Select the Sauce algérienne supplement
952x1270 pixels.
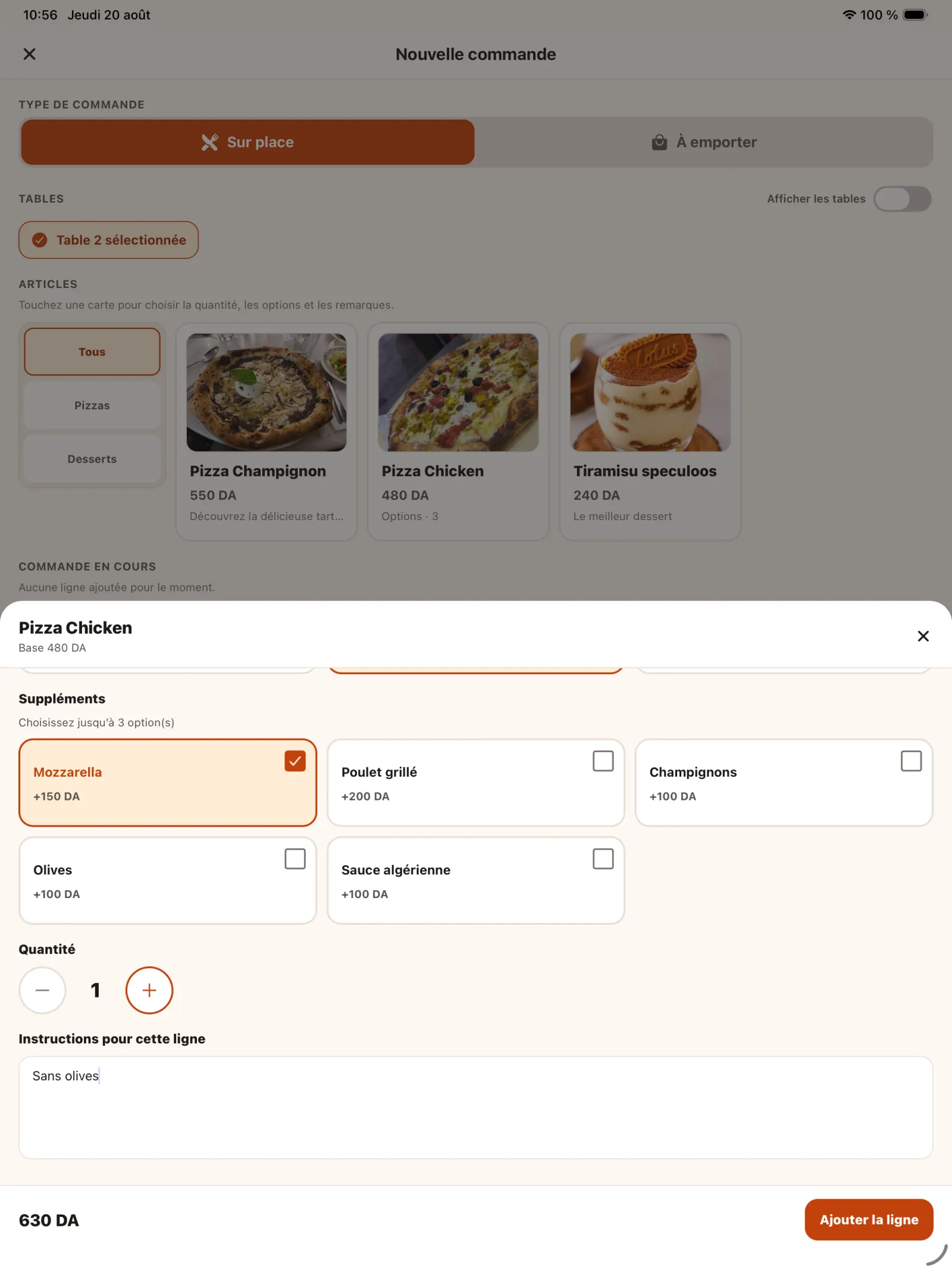click(x=475, y=880)
